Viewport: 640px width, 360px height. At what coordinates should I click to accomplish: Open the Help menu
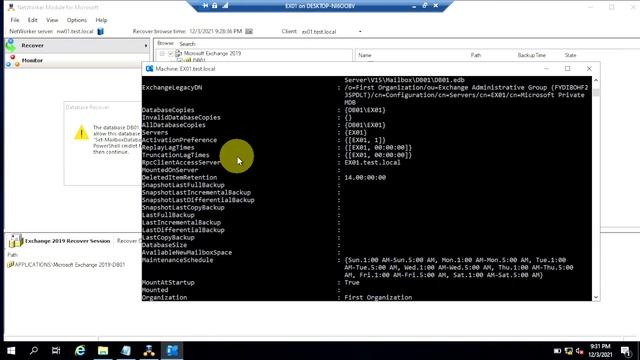(101, 20)
